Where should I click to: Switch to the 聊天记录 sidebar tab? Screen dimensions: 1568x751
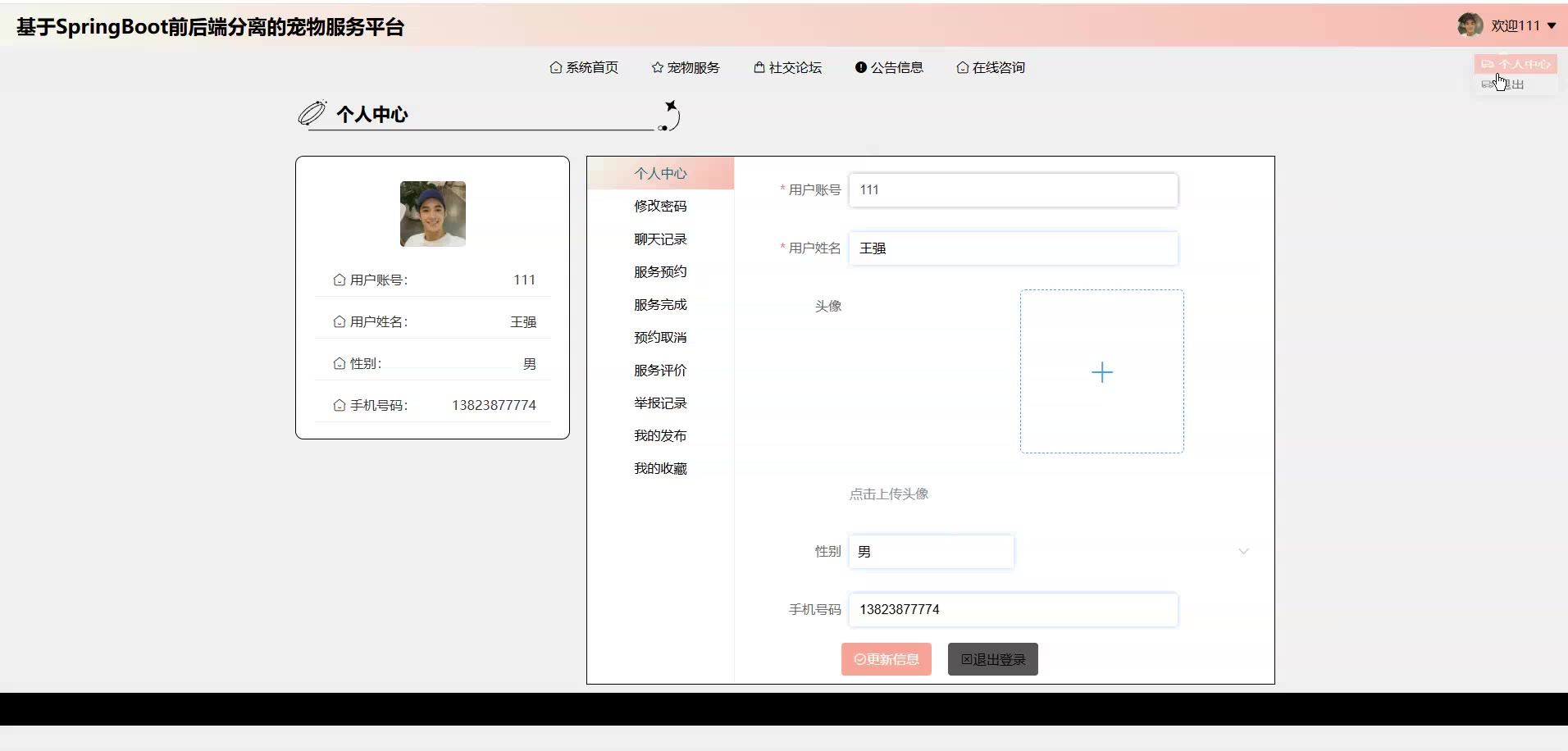tap(660, 239)
